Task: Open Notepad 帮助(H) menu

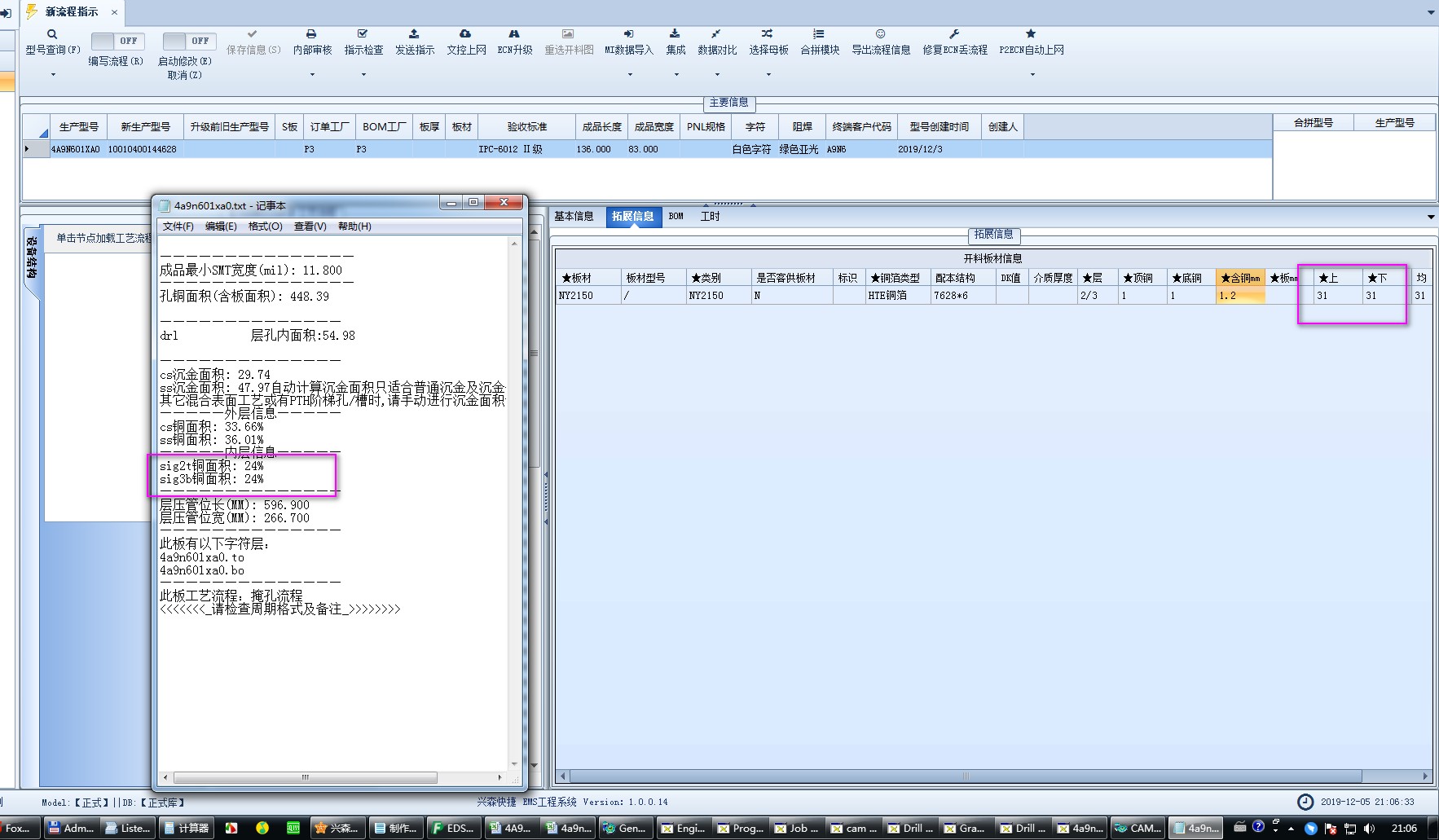Action: pyautogui.click(x=354, y=226)
